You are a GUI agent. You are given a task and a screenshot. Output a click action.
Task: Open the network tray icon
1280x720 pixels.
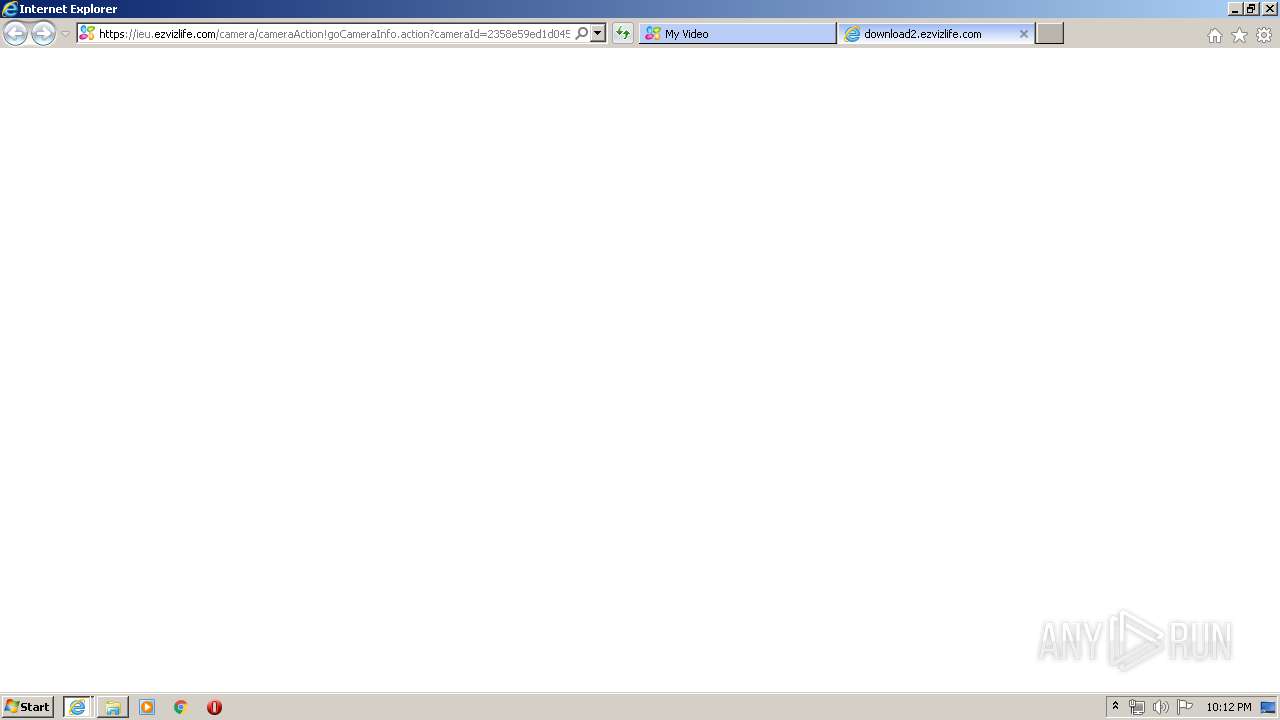pos(1137,707)
